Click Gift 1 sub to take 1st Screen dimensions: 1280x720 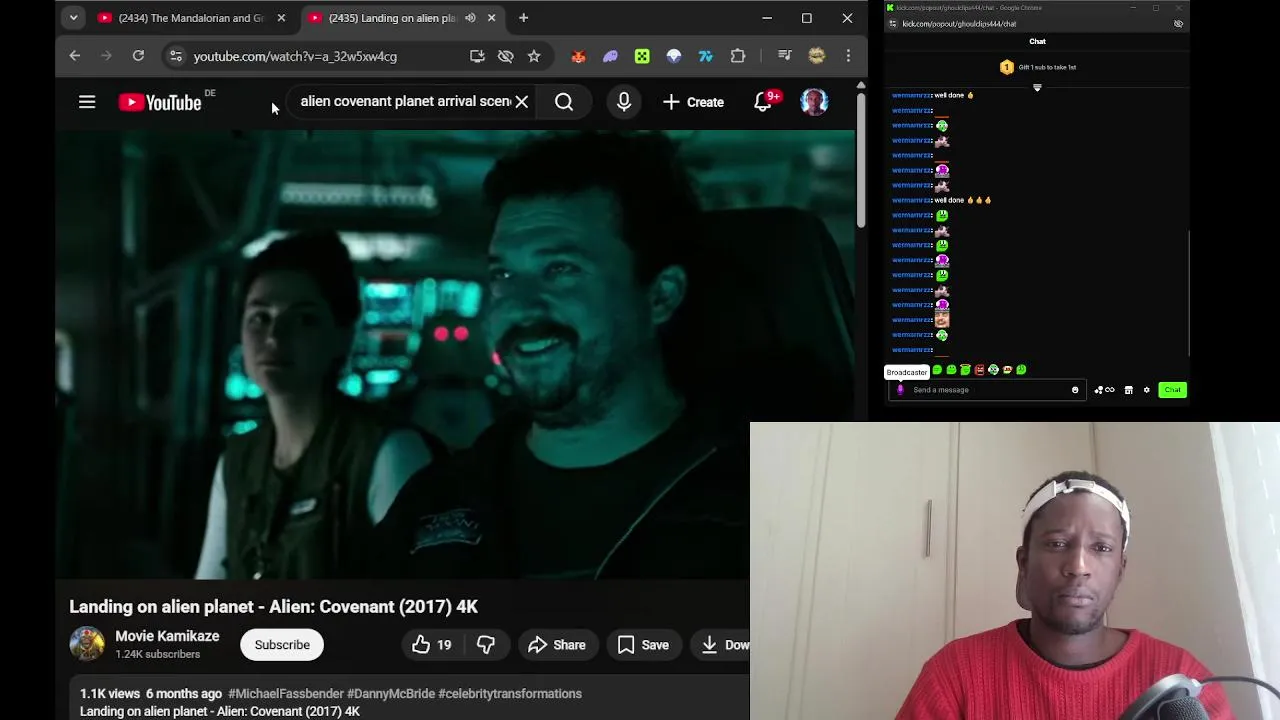(1038, 67)
